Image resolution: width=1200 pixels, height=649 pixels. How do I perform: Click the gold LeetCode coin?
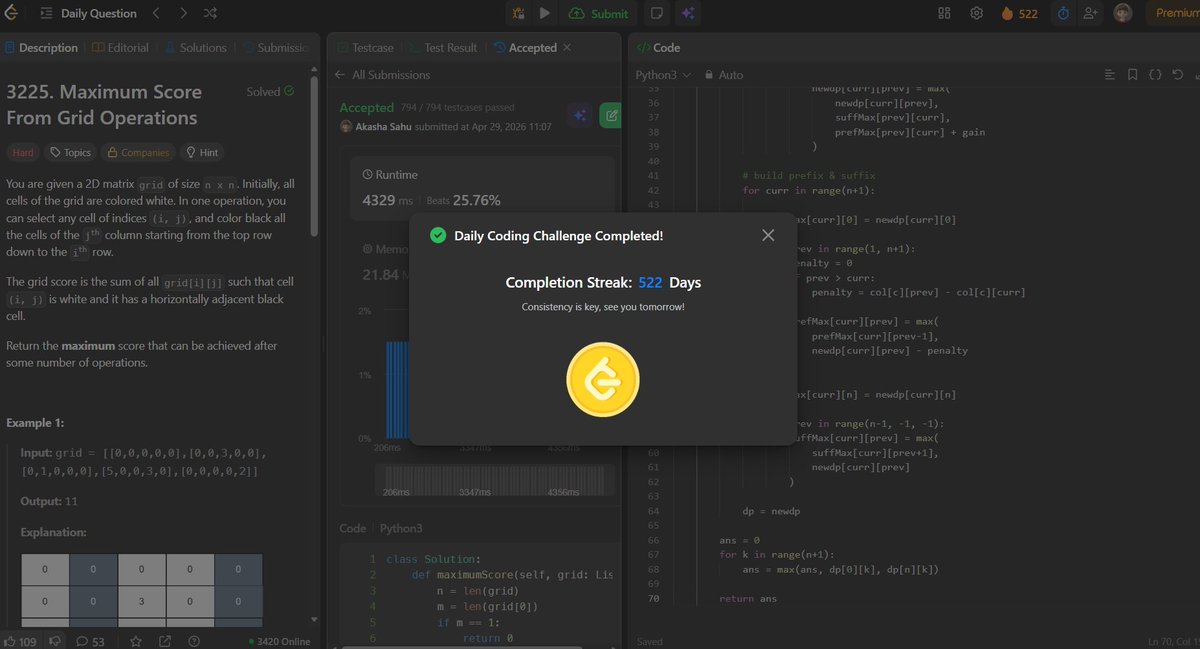[x=603, y=379]
